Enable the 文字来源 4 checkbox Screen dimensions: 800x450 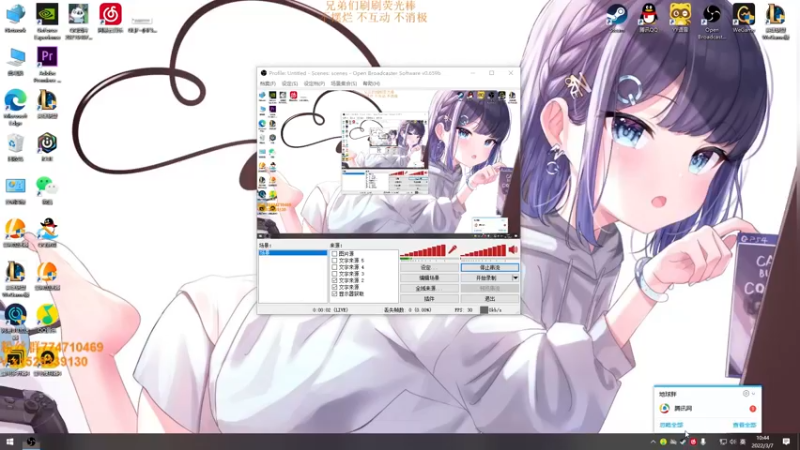click(x=334, y=267)
